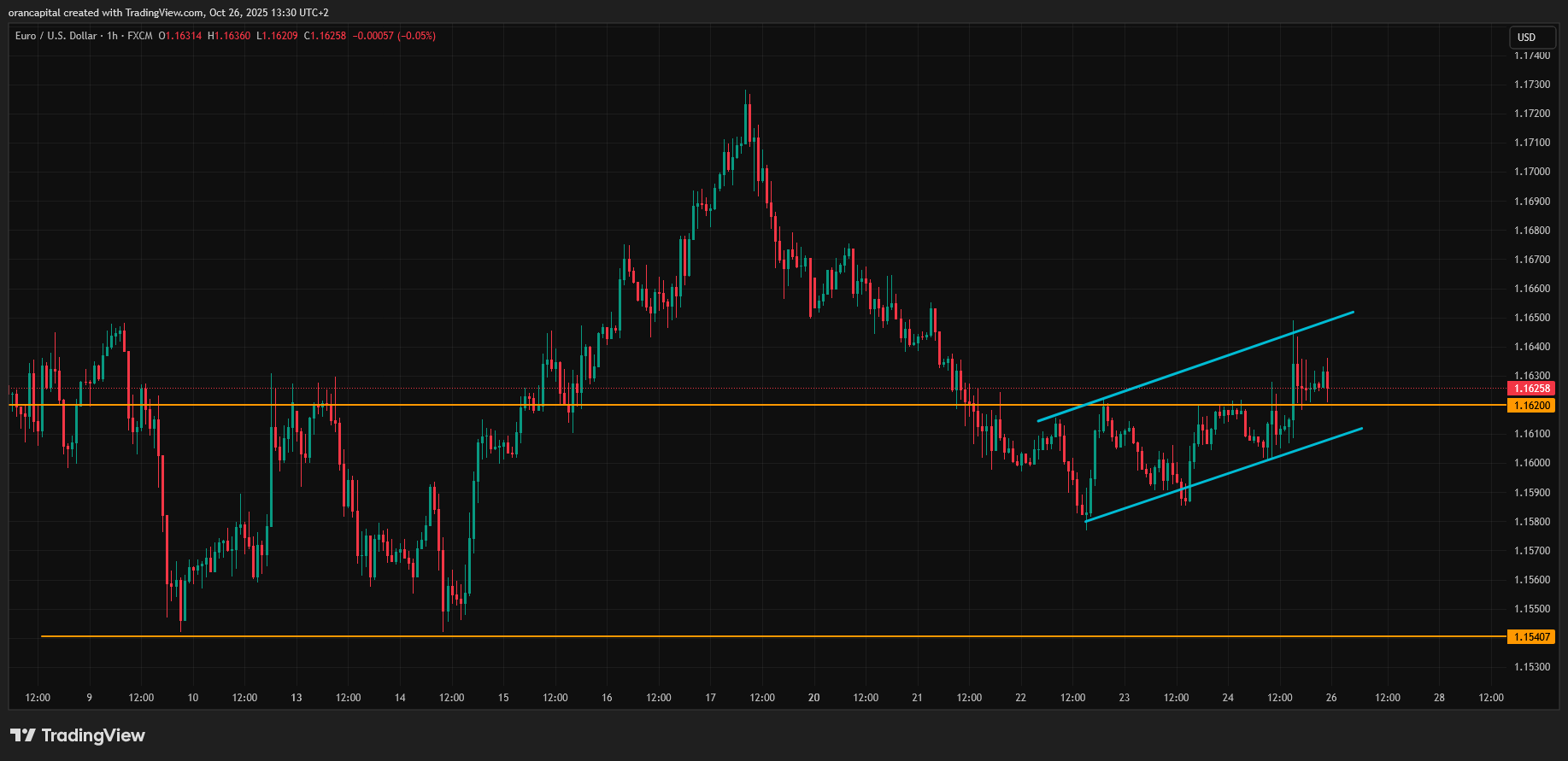Select the low value L1.16209
This screenshot has width=1568, height=761.
pos(277,36)
